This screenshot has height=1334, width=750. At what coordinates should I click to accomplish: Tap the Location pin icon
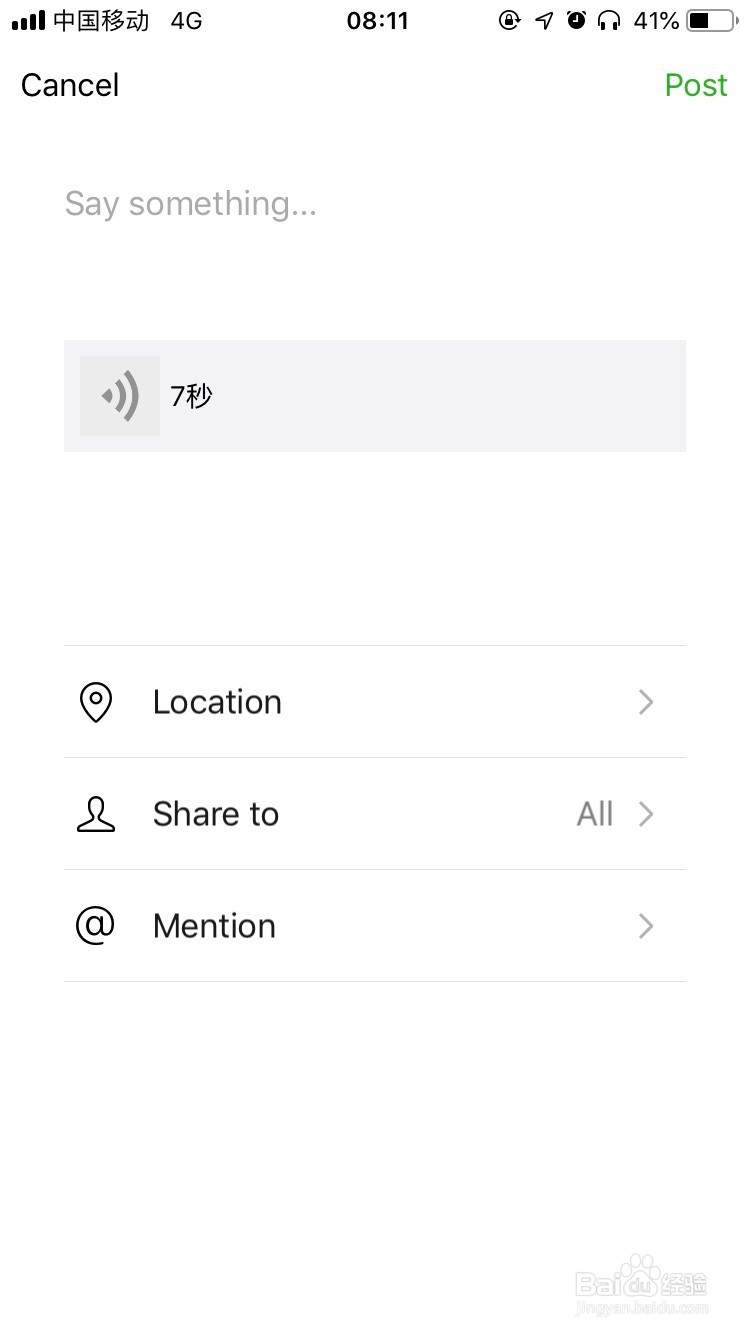pos(96,702)
